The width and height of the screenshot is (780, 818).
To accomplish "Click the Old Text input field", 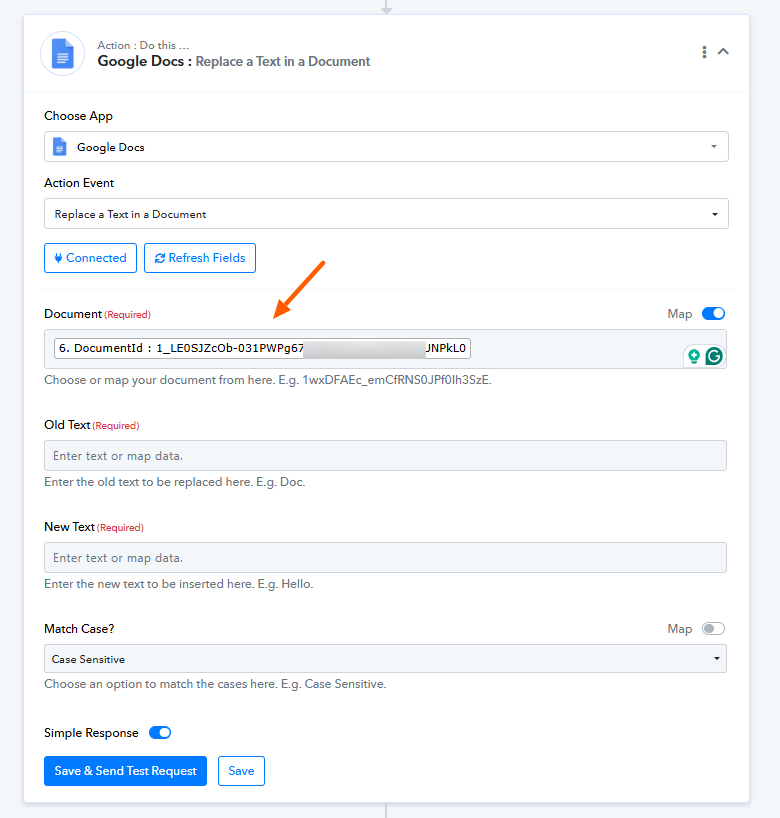I will click(385, 456).
